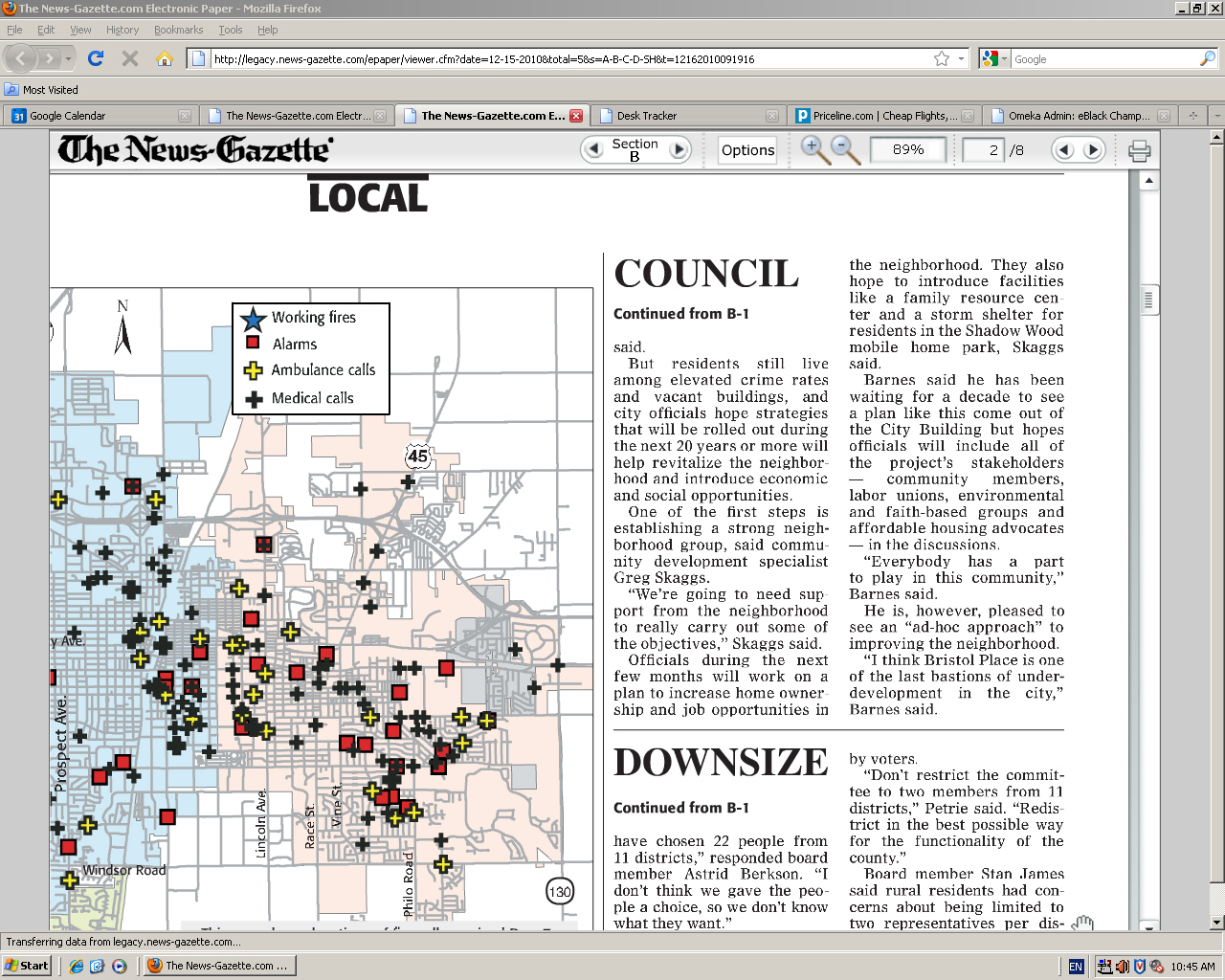Reload the page in Firefox
Image resolution: width=1225 pixels, height=980 pixels.
[x=96, y=58]
